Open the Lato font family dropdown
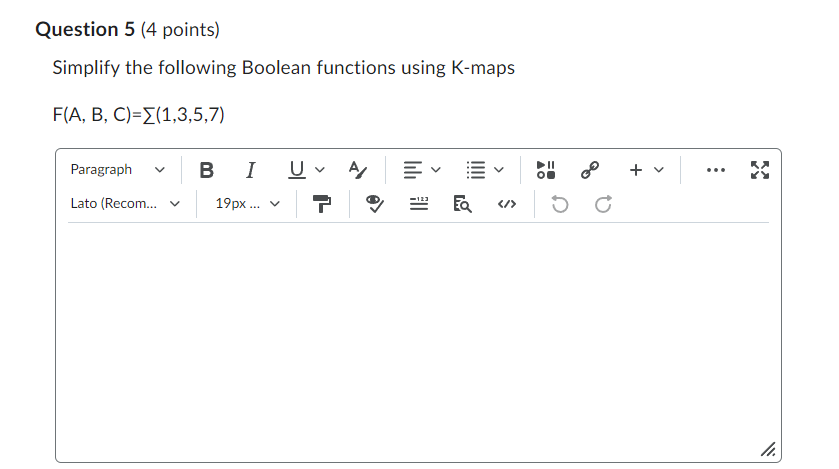The image size is (839, 469). click(125, 204)
